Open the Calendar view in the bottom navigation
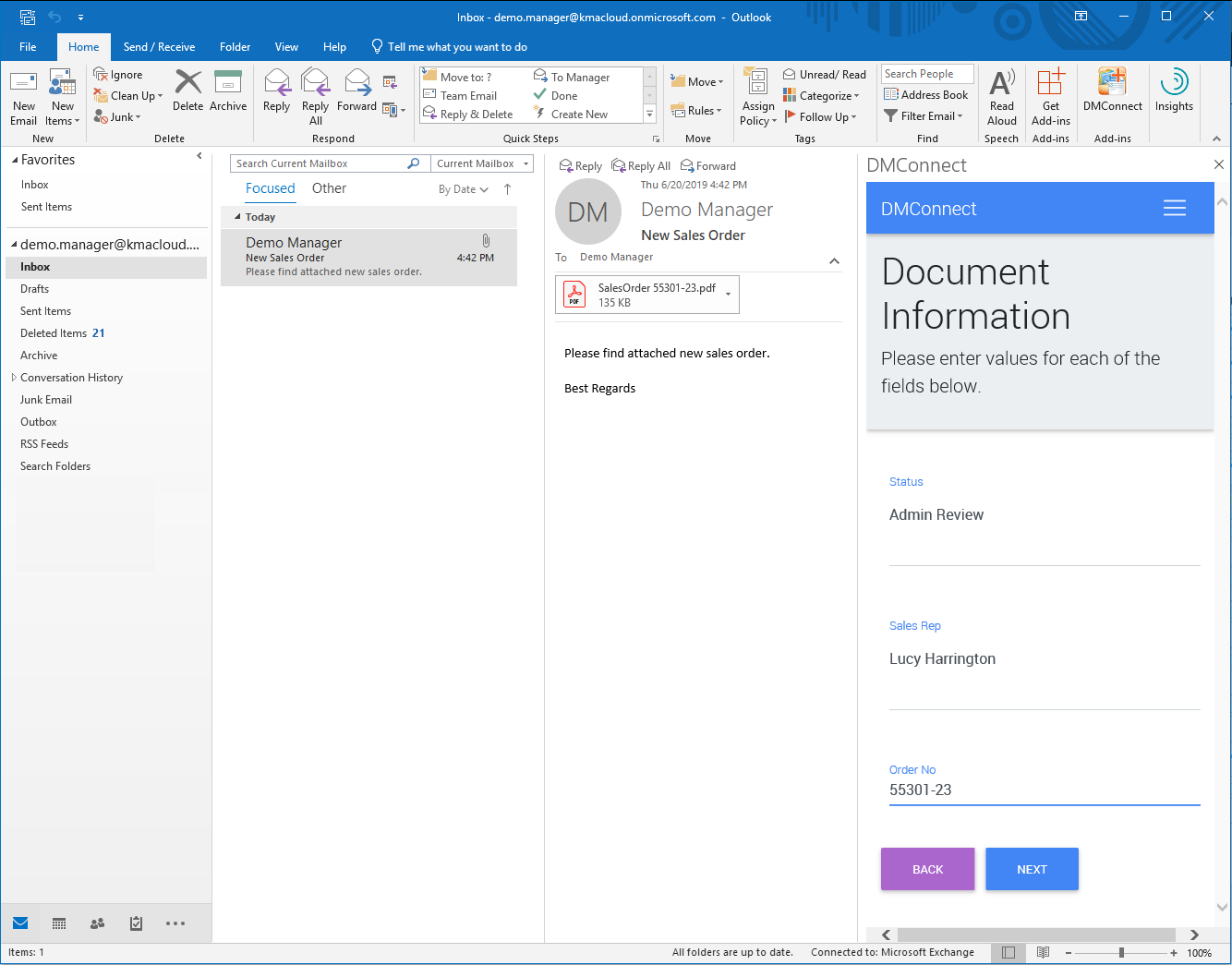The width and height of the screenshot is (1232, 965). (59, 923)
